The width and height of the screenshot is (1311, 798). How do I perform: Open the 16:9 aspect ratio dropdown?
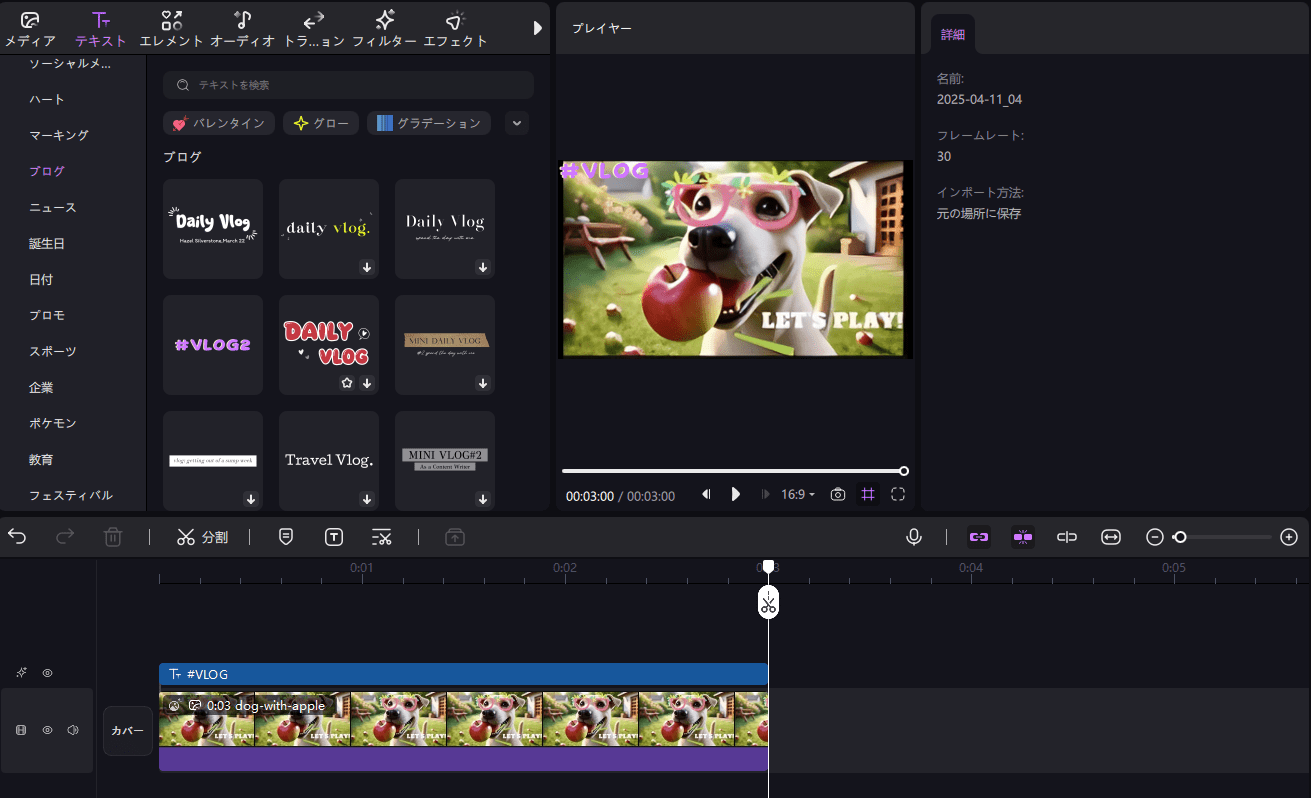798,494
